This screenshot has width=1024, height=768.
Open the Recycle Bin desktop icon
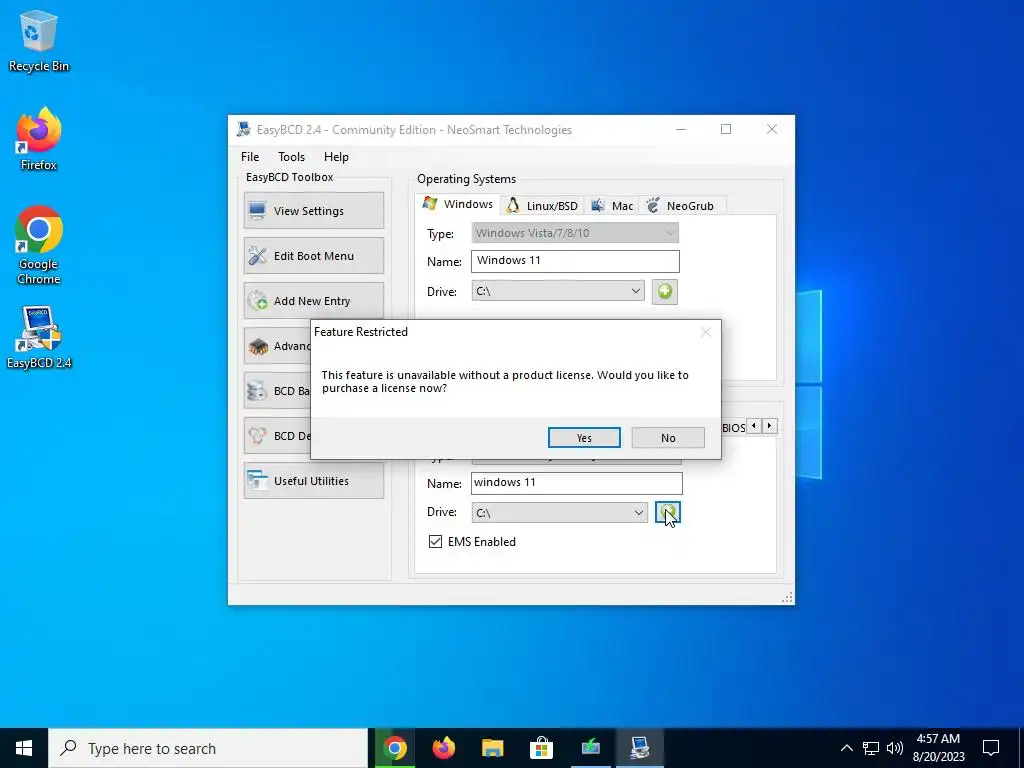point(39,40)
